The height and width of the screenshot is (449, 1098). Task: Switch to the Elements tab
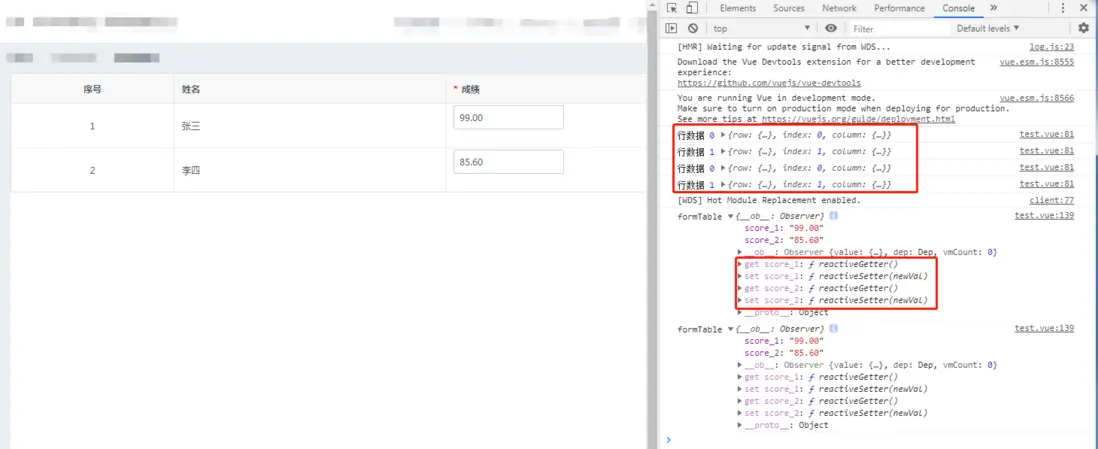(x=737, y=8)
